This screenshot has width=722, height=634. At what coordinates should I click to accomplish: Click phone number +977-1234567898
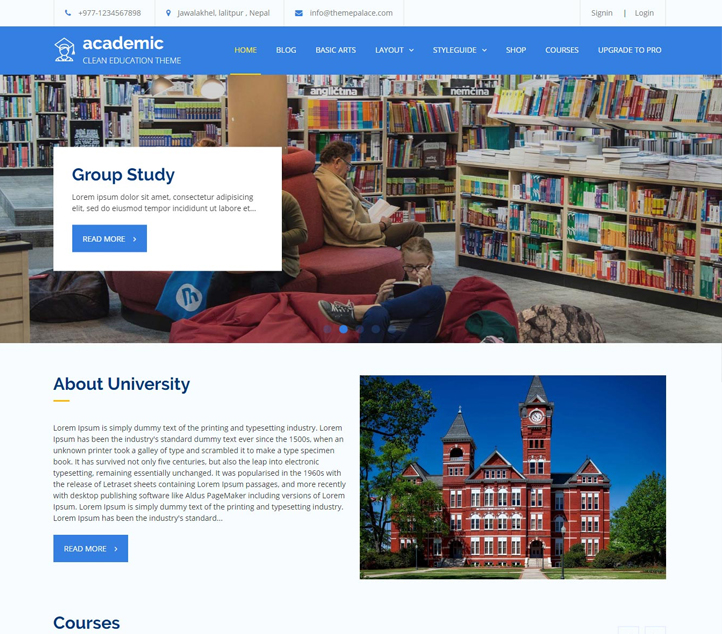pos(110,13)
